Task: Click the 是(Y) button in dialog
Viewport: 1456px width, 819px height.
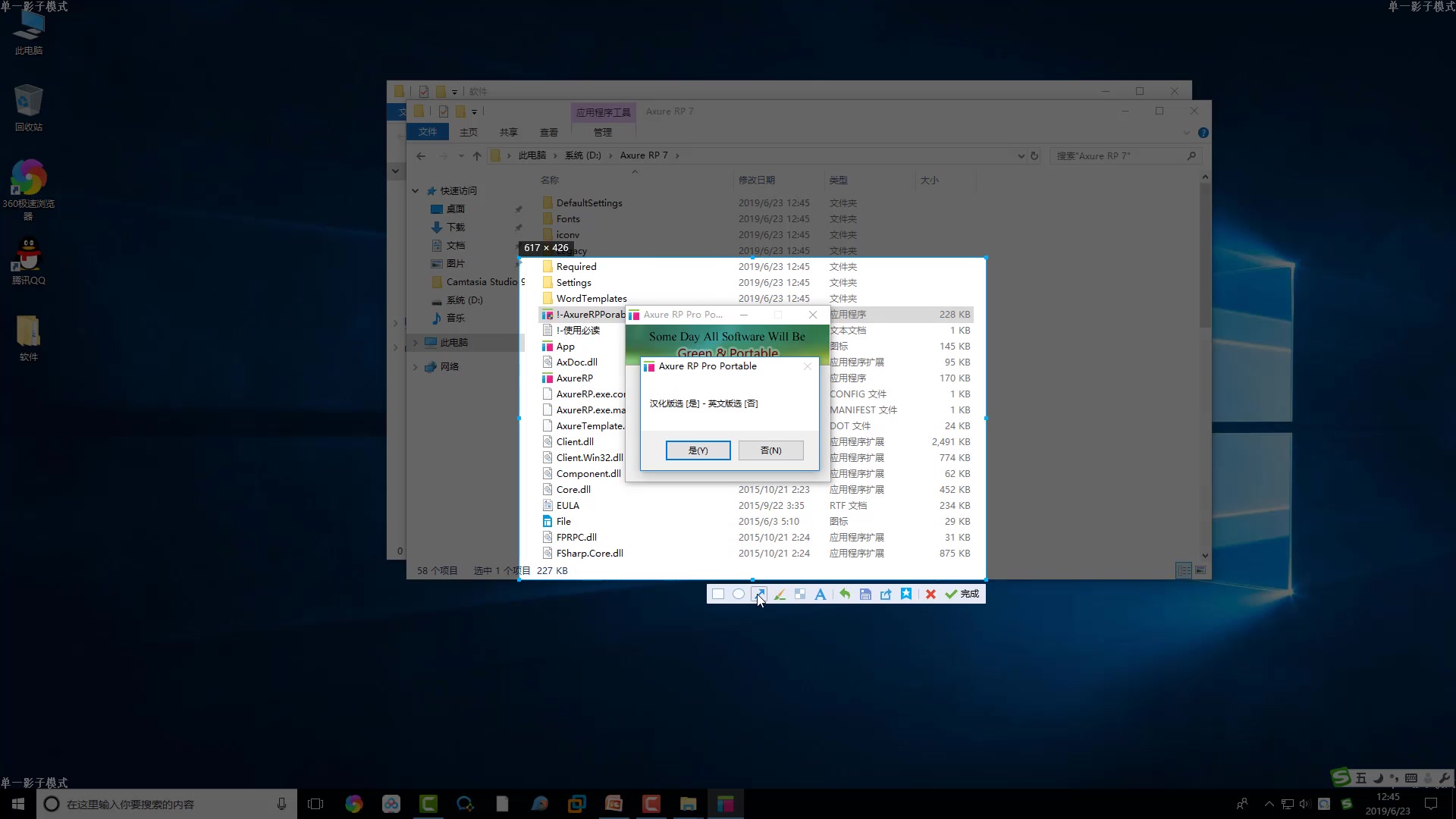Action: pyautogui.click(x=698, y=450)
